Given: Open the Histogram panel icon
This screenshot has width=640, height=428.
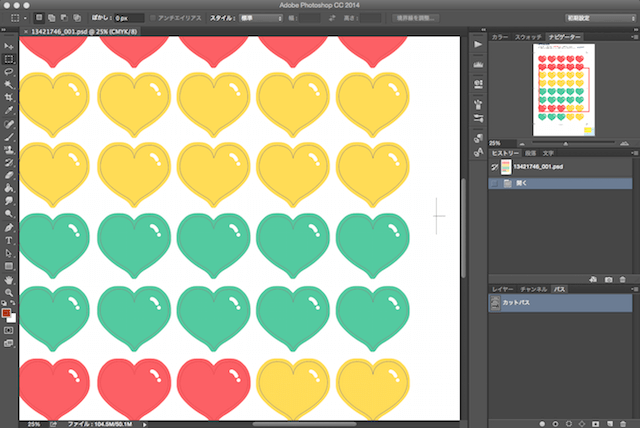Looking at the screenshot, I should tap(478, 64).
